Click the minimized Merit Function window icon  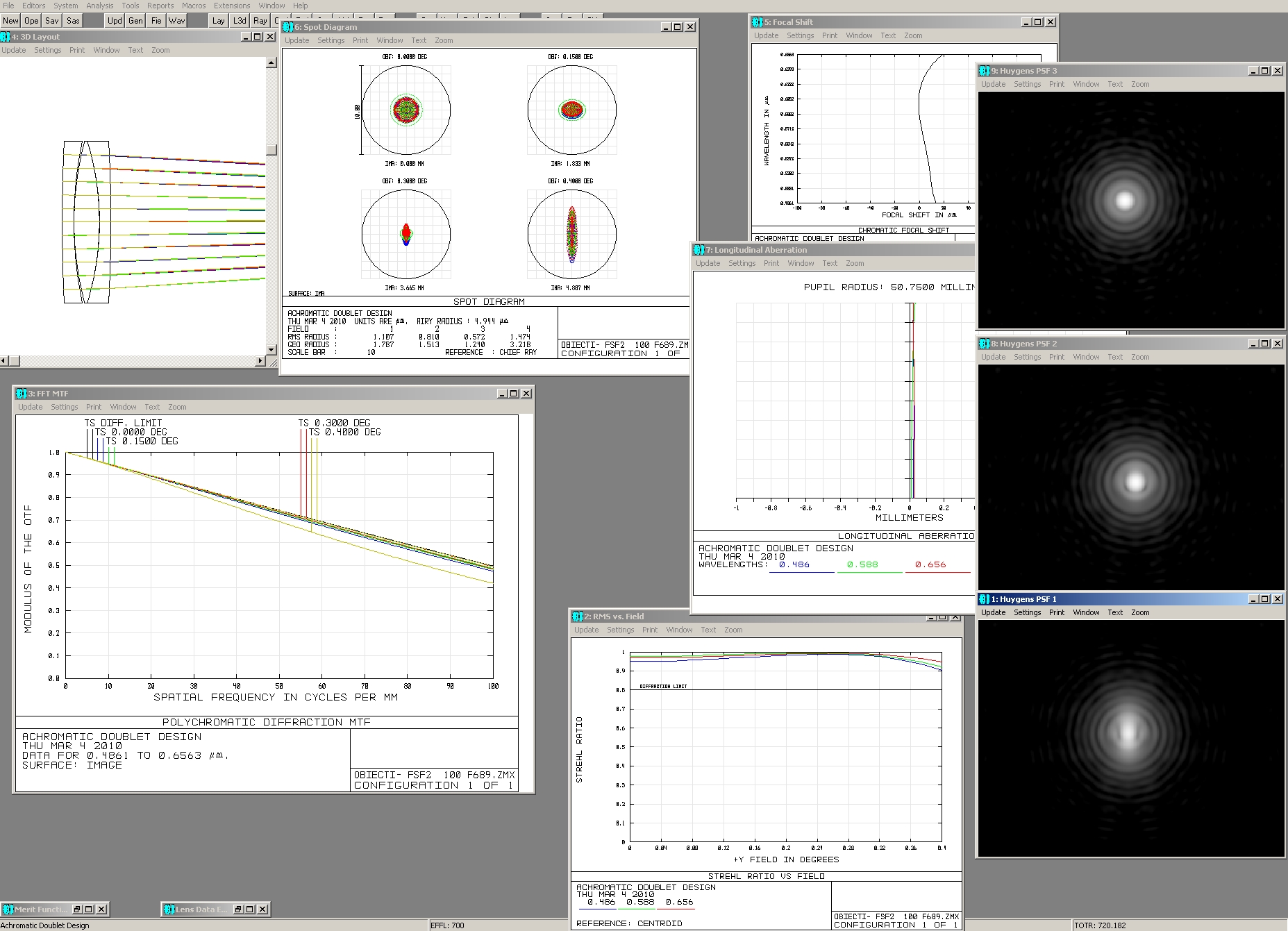click(8, 909)
